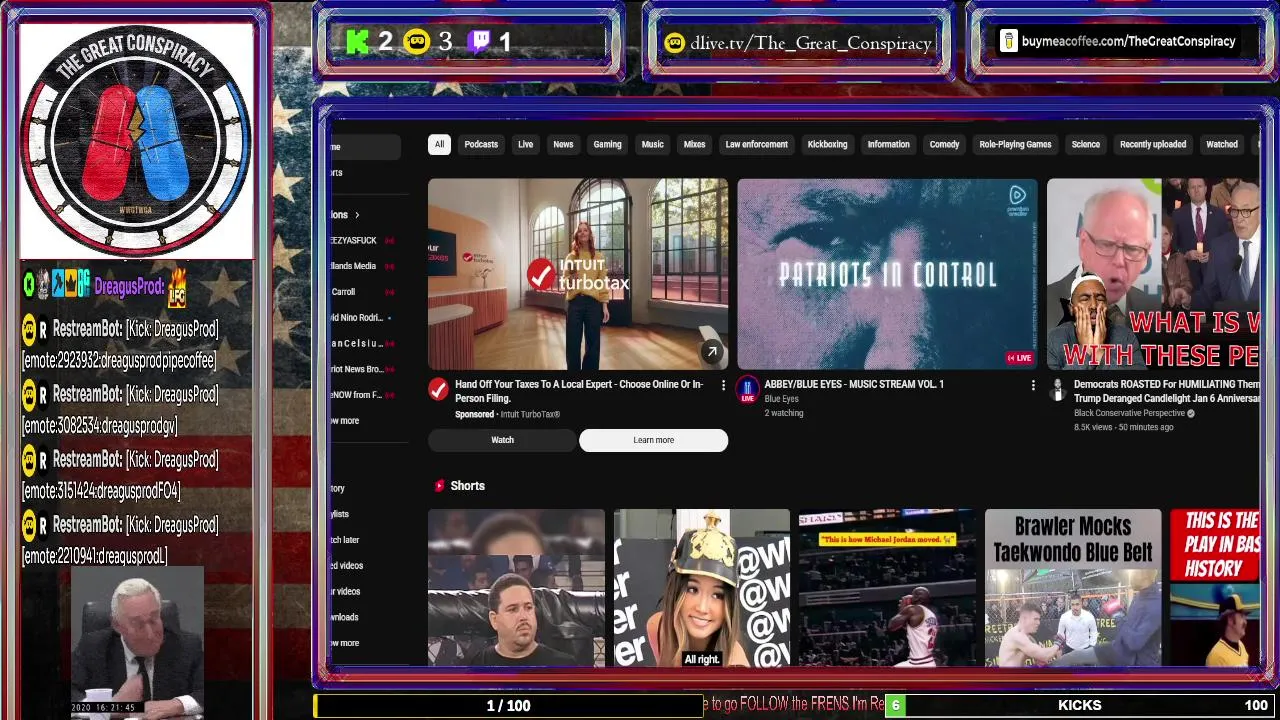The image size is (1280, 720).
Task: Open the Brawler Mocks Taekwondo Blue Belt short
Action: click(1073, 588)
